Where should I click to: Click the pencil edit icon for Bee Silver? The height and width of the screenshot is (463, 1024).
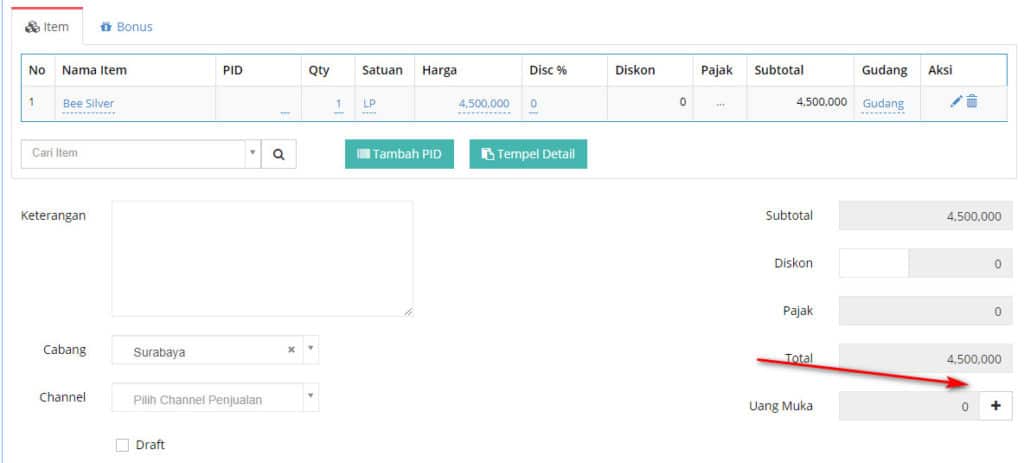(x=956, y=101)
